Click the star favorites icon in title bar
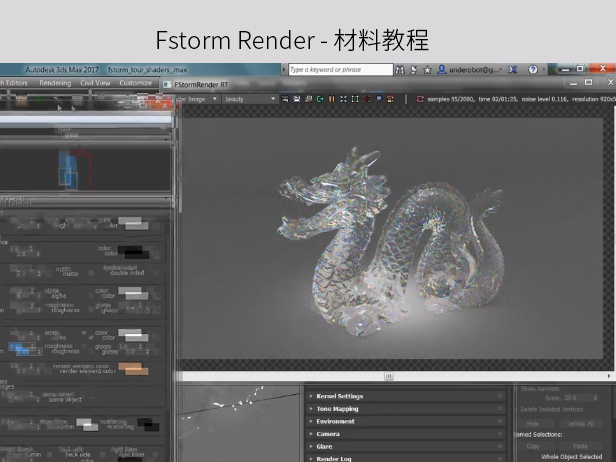616x462 pixels. pyautogui.click(x=427, y=70)
